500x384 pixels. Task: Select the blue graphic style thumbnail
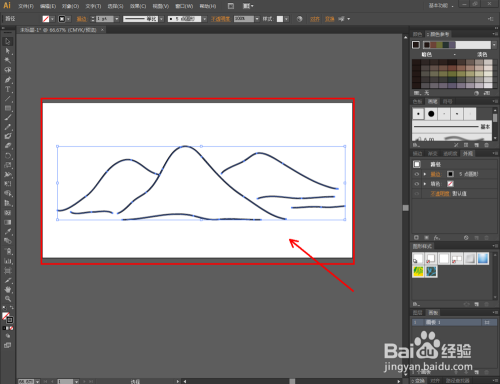point(483,258)
